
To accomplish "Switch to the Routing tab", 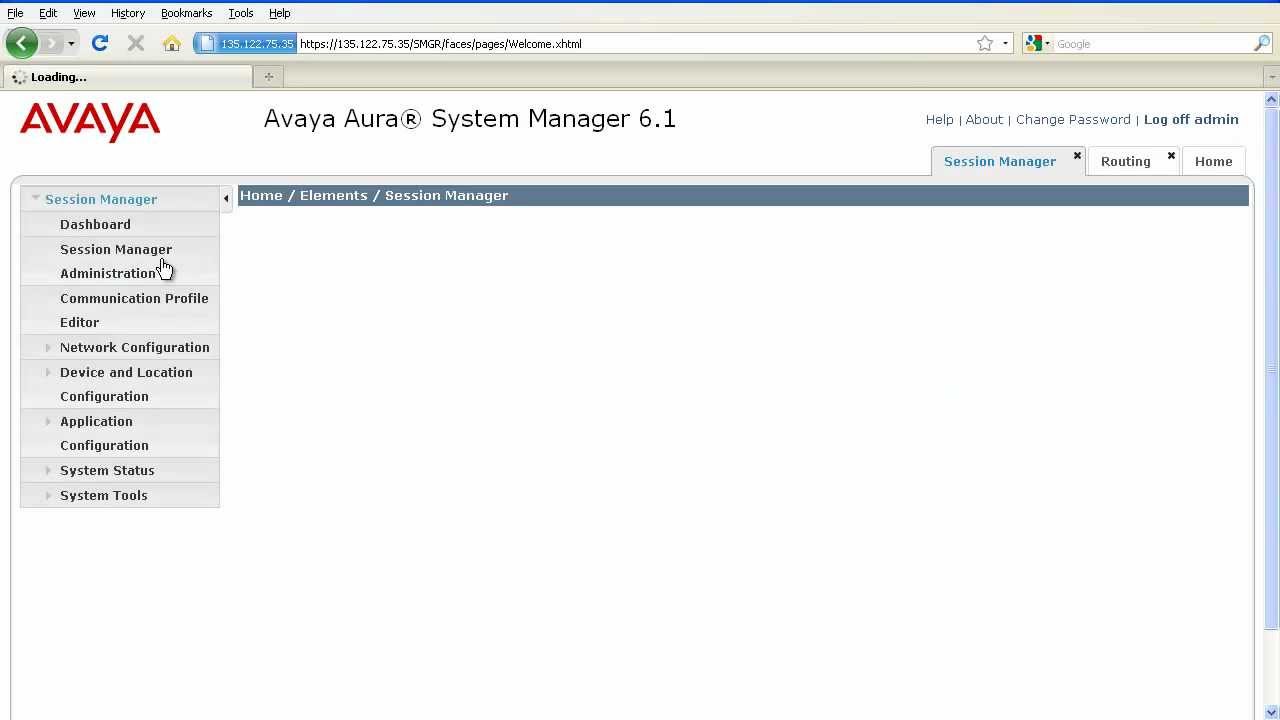I will [x=1125, y=161].
